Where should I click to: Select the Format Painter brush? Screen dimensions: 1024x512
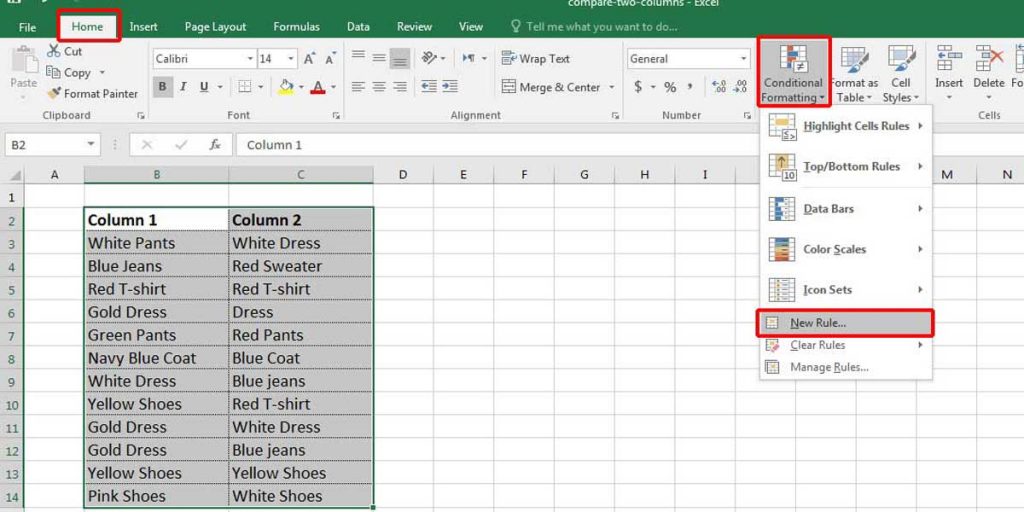click(54, 94)
